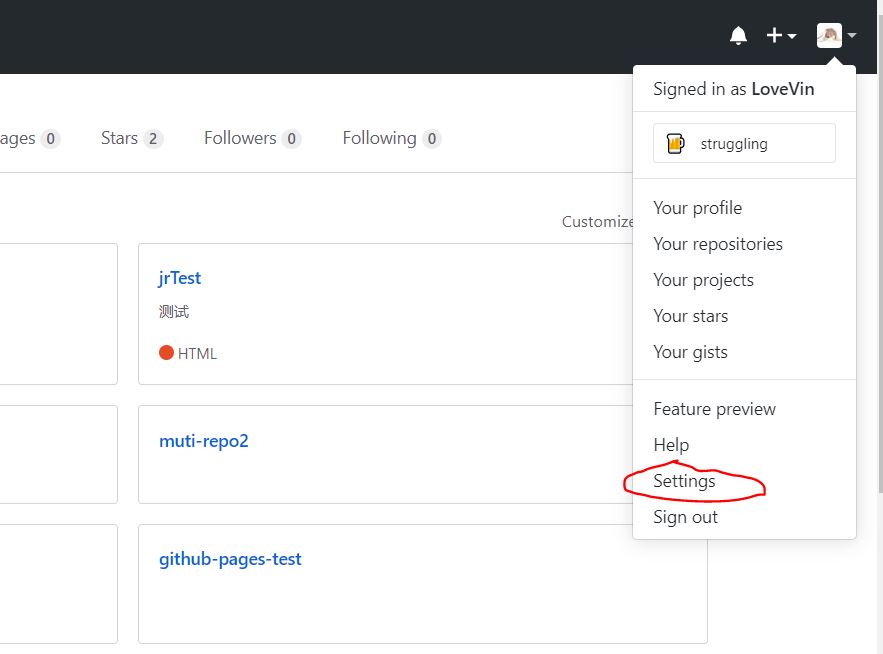
Task: Click Sign out
Action: click(685, 517)
